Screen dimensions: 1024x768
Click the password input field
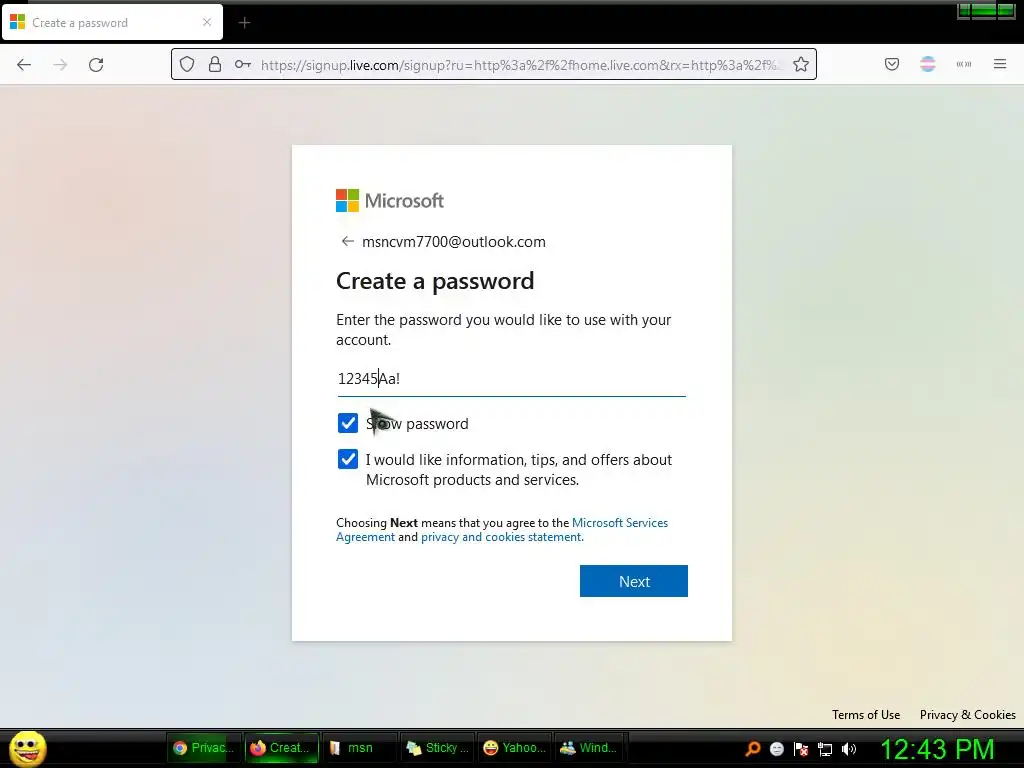pyautogui.click(x=511, y=379)
